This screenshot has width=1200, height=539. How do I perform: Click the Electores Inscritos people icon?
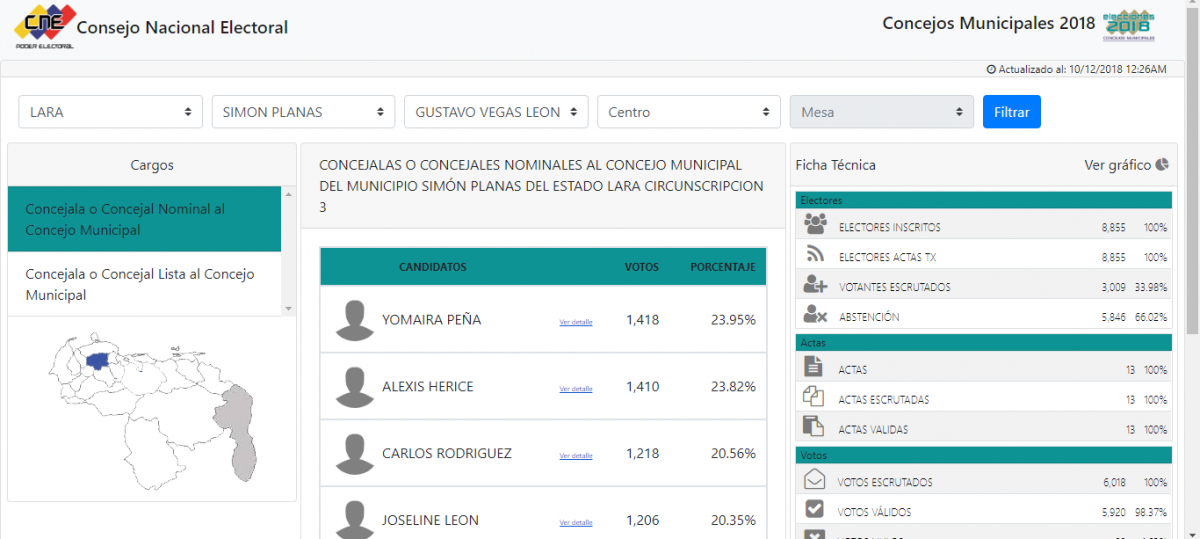point(816,225)
